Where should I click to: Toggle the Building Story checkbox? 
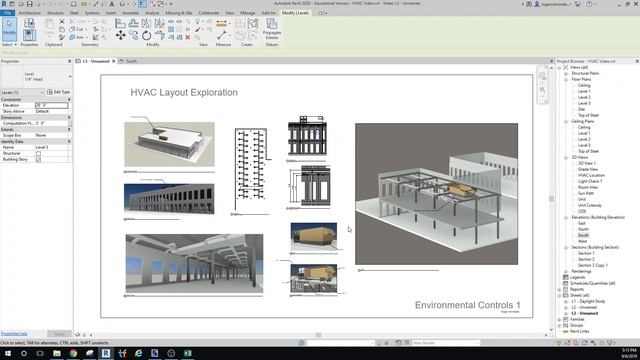click(38, 160)
